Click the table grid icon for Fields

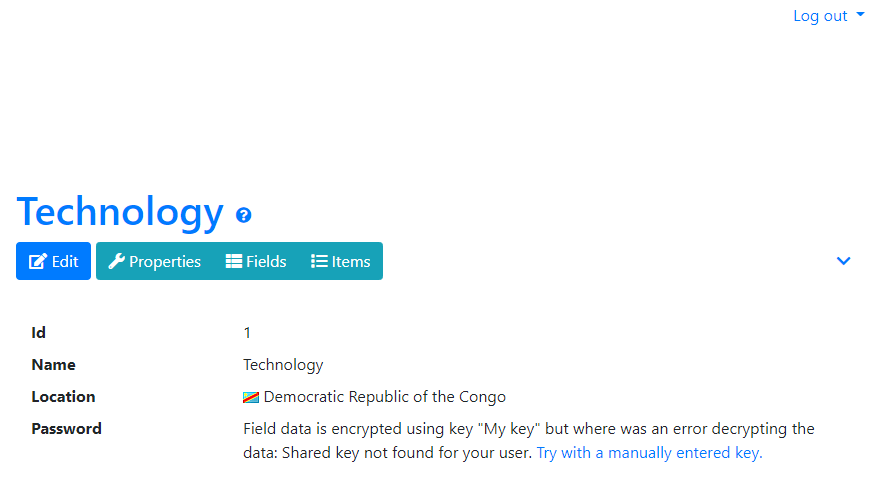pyautogui.click(x=234, y=261)
